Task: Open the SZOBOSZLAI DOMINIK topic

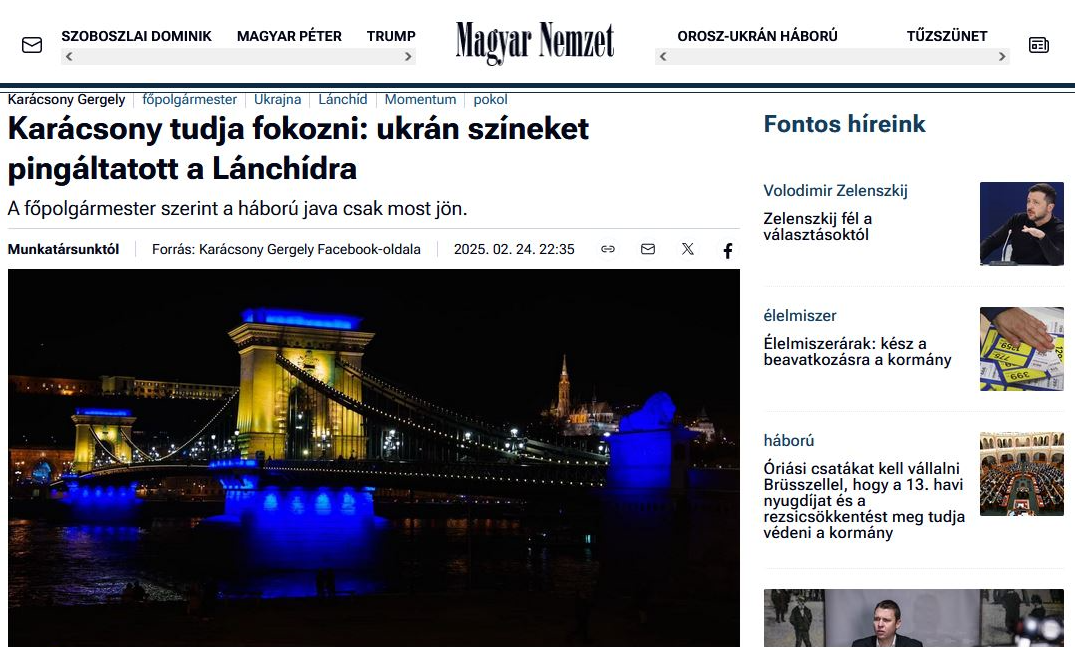Action: tap(136, 36)
